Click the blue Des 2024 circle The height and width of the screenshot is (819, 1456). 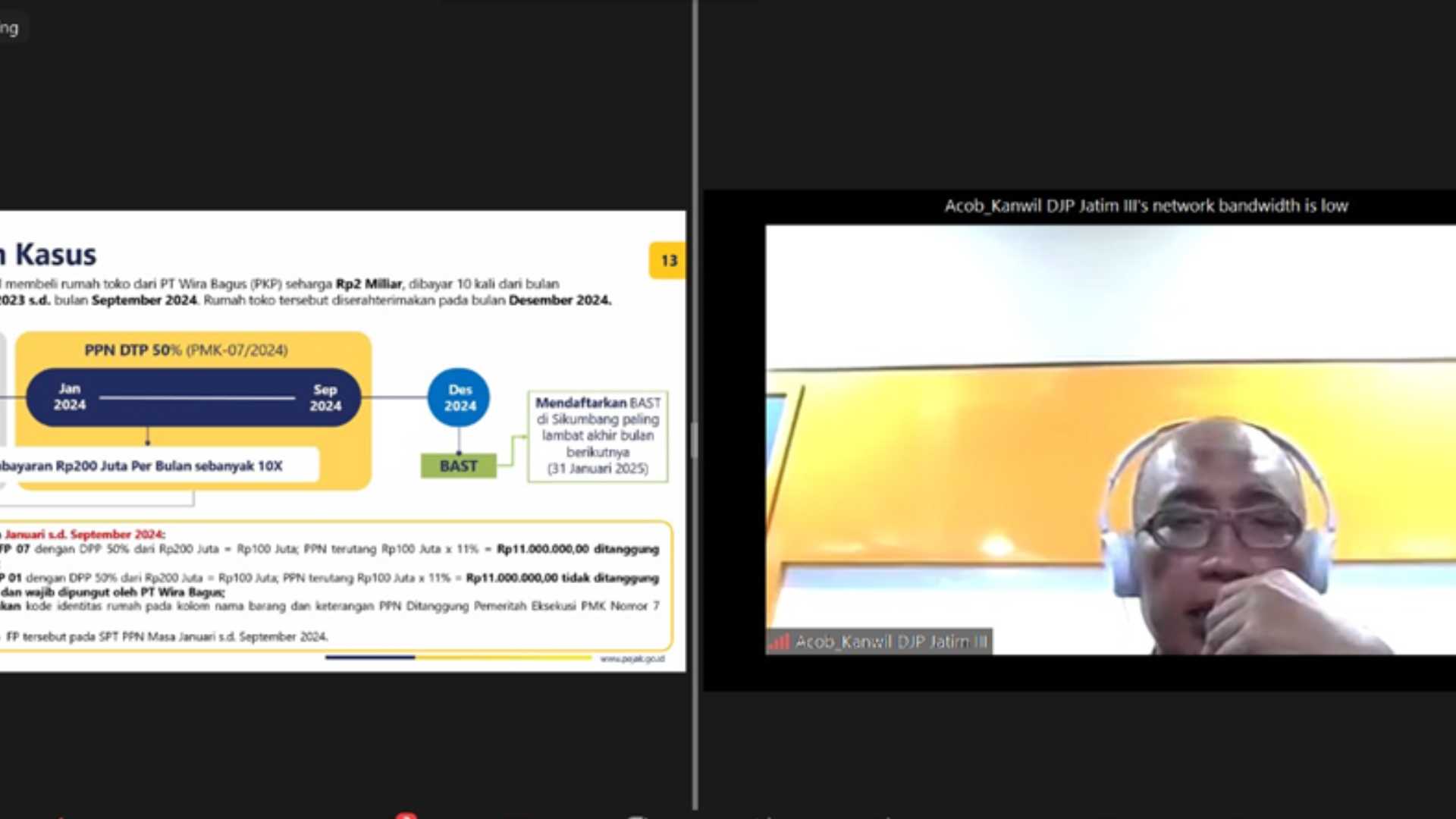pos(459,397)
